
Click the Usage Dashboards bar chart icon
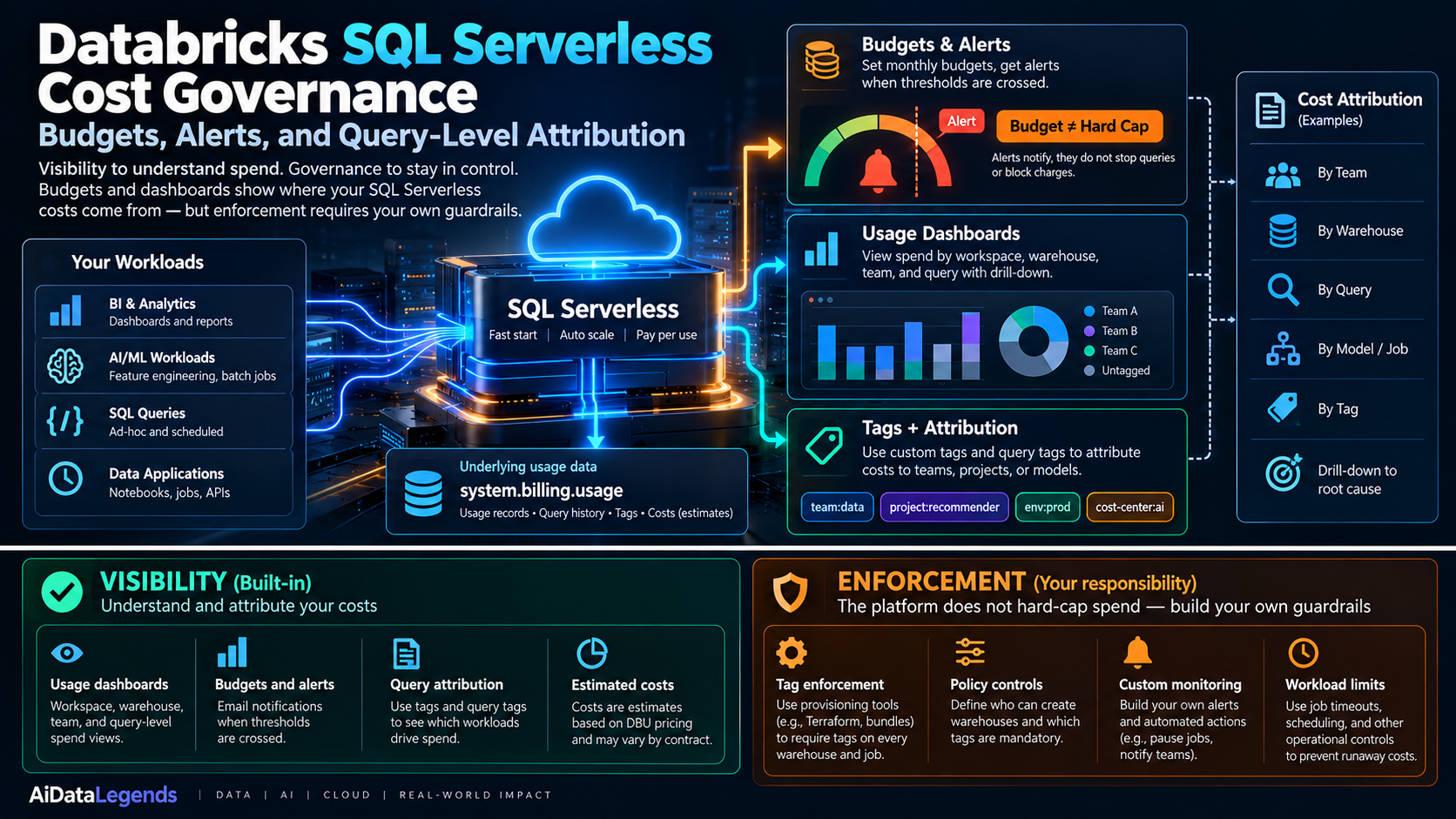[x=821, y=249]
